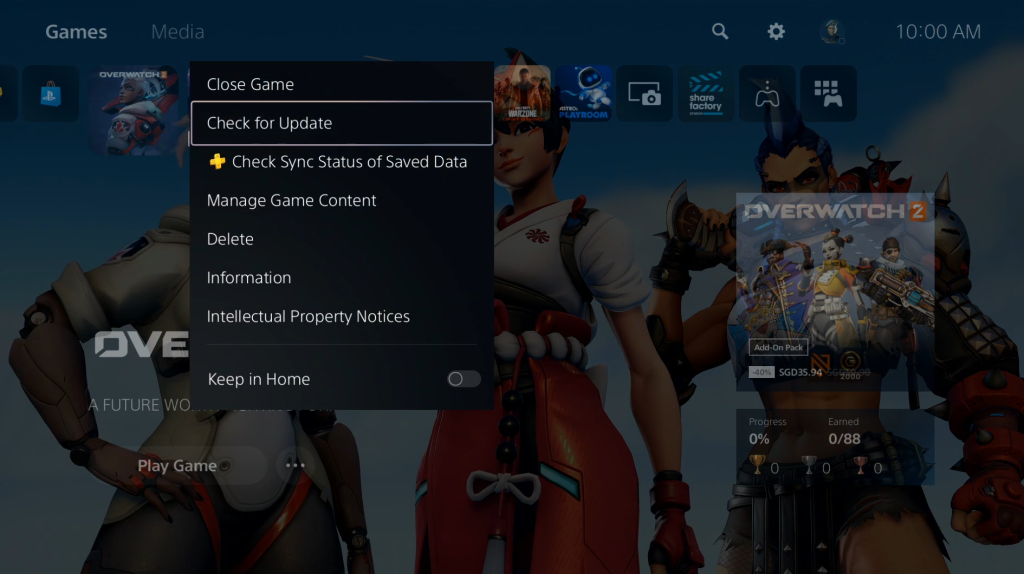
Task: Click the three-dots options button
Action: [295, 466]
